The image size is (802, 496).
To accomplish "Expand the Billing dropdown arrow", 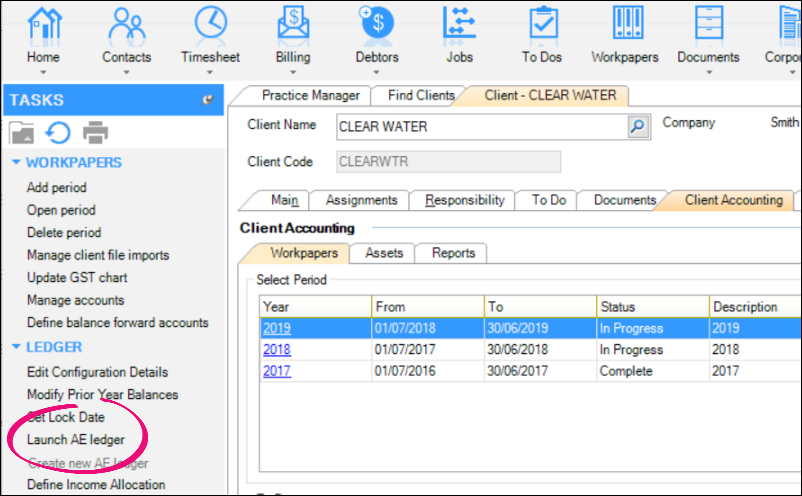I will (293, 73).
